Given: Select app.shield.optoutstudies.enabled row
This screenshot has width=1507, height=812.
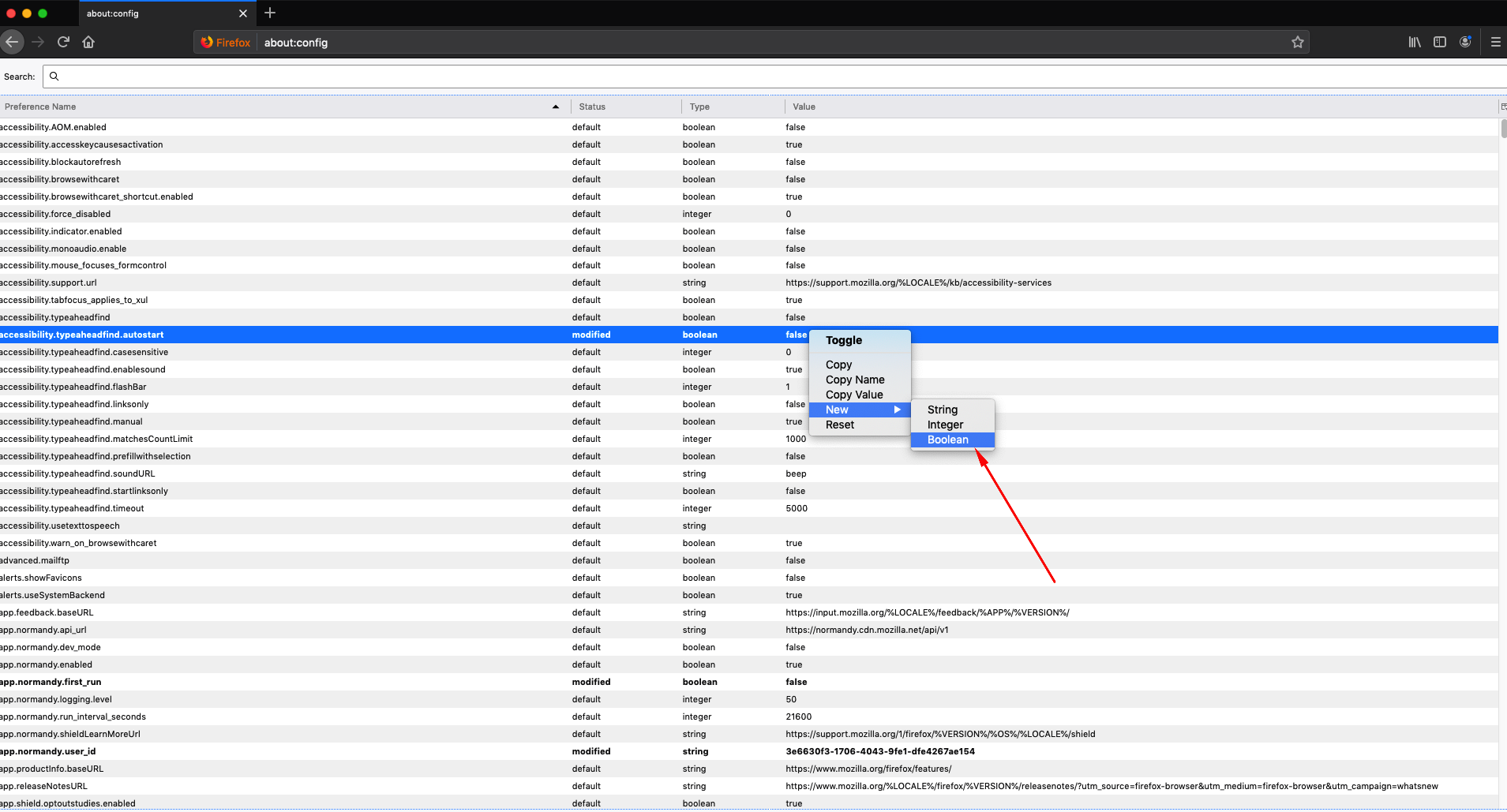Looking at the screenshot, I should point(748,803).
